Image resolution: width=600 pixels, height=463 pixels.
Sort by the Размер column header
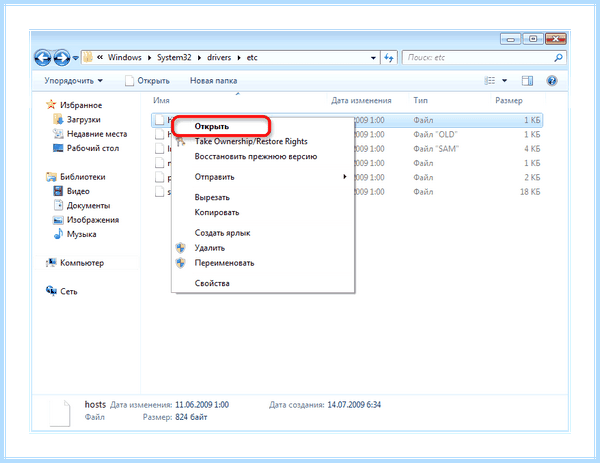pos(509,101)
